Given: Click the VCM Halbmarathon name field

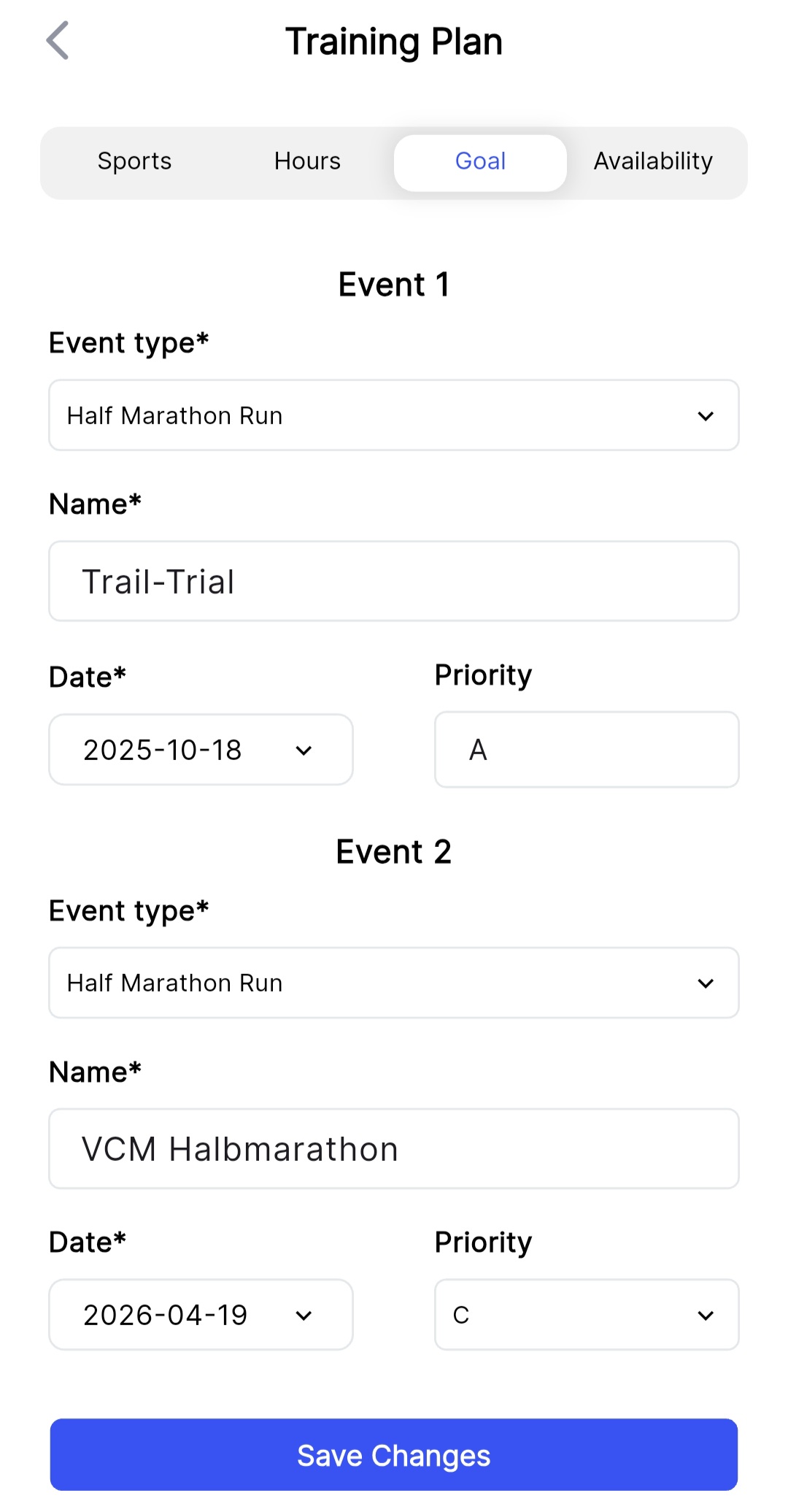Looking at the screenshot, I should pyautogui.click(x=393, y=1148).
